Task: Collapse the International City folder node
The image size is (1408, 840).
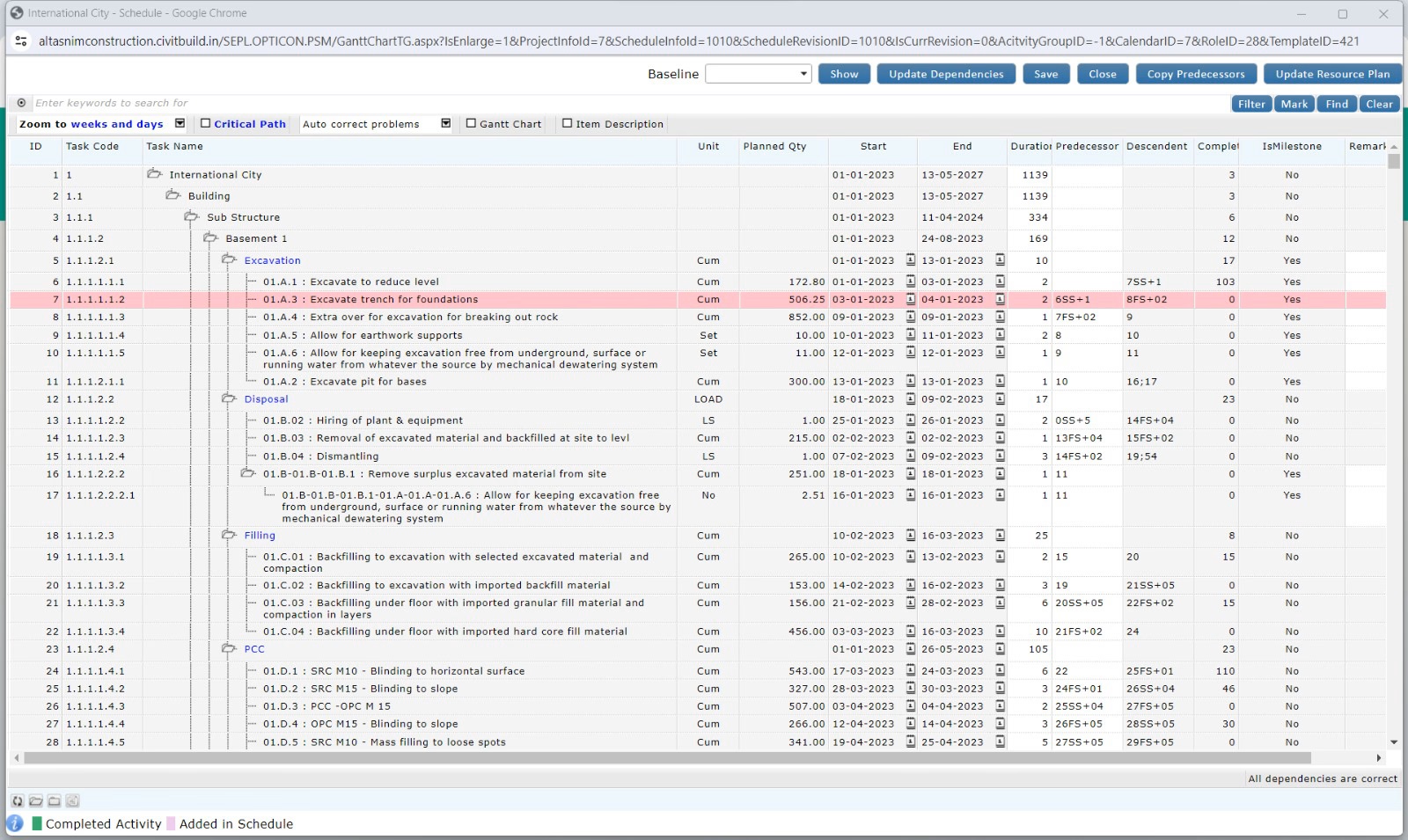Action: point(155,174)
